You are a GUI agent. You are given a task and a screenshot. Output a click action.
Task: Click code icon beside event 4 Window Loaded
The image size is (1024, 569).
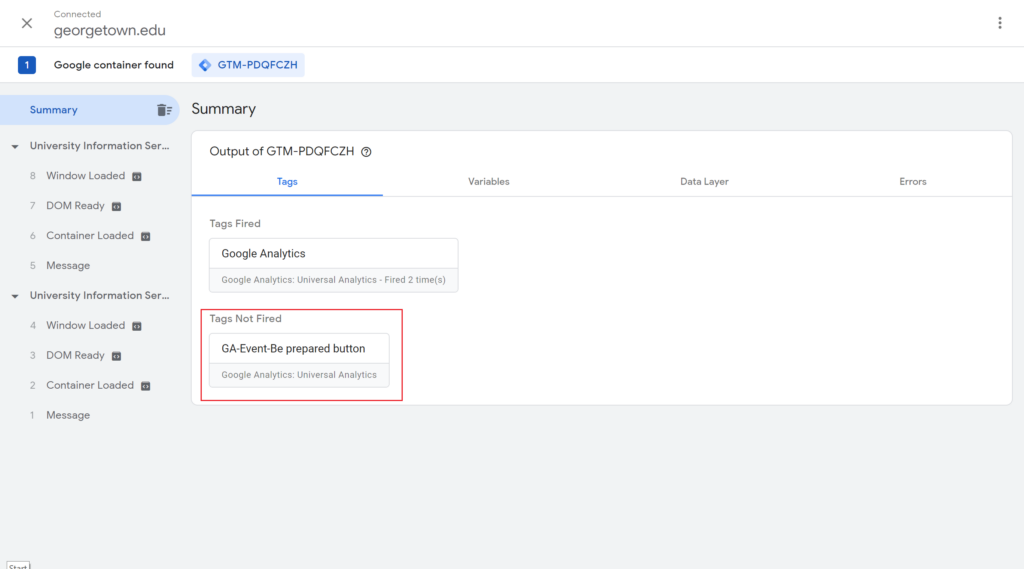point(137,326)
